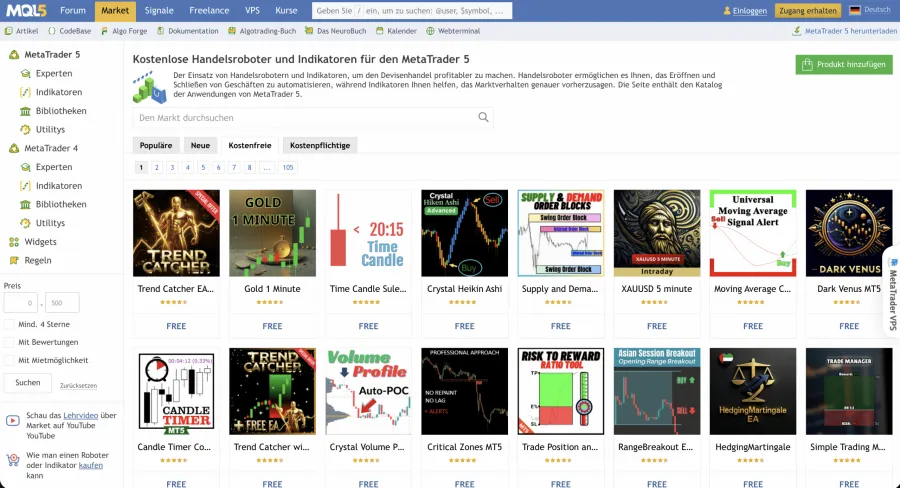Open the Gold 1 Minute product thumbnail
This screenshot has height=488, width=900.
[x=272, y=233]
